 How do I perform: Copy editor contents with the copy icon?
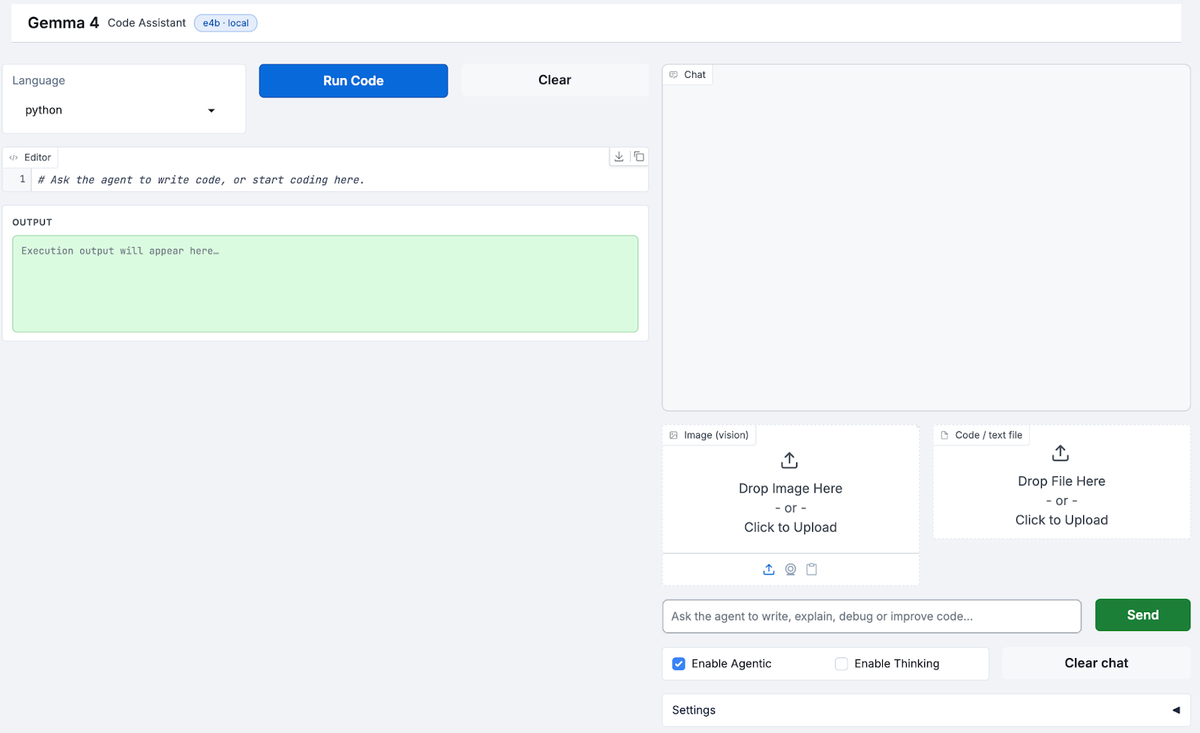[639, 157]
